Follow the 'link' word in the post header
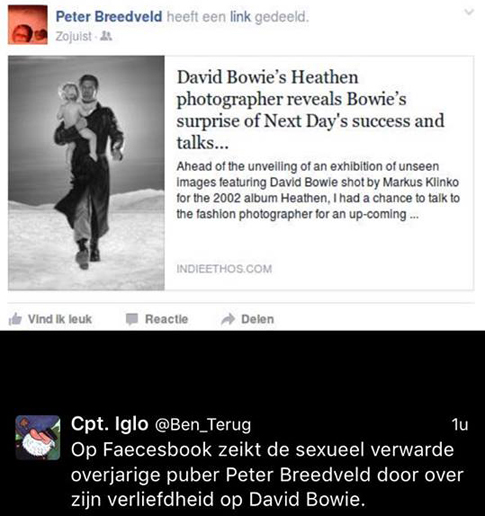The image size is (485, 516). tap(240, 16)
